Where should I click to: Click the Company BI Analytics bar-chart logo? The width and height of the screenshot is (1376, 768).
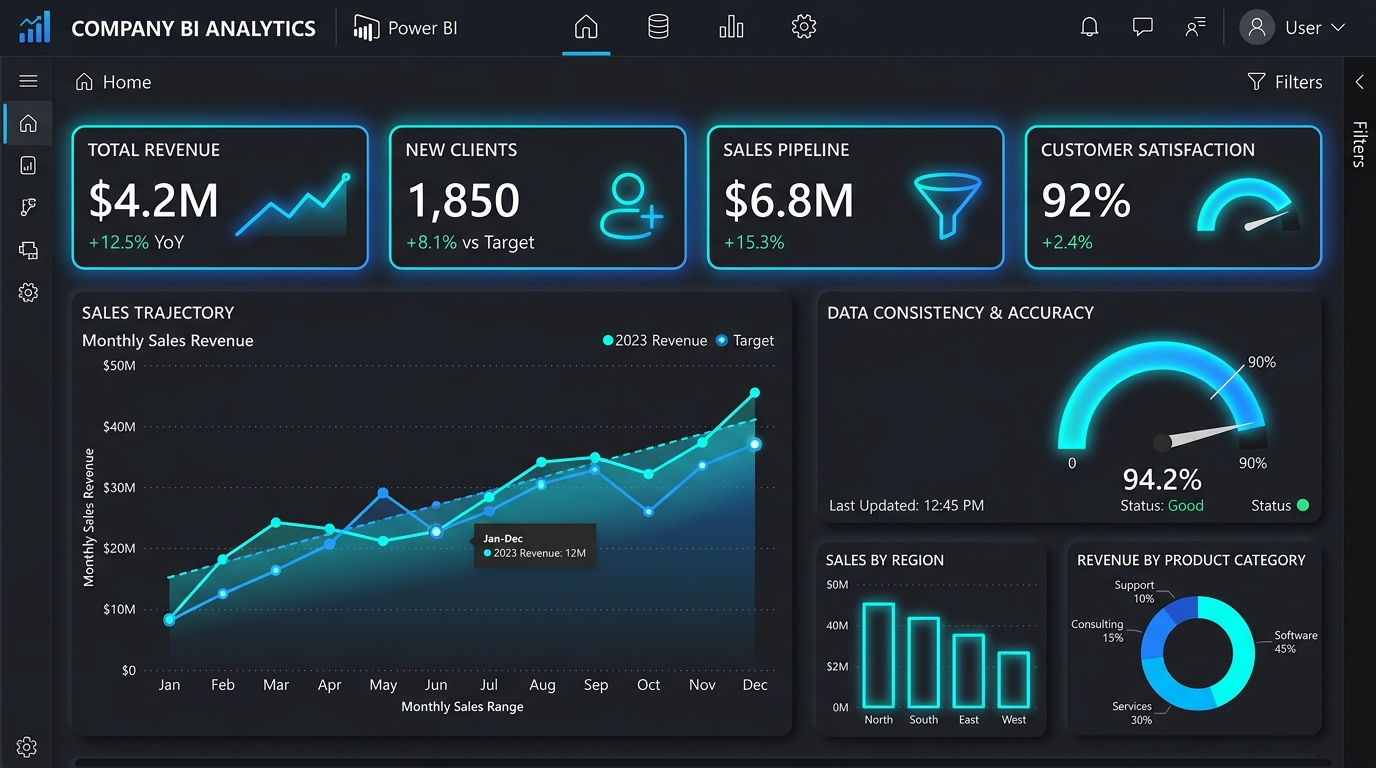click(x=35, y=27)
